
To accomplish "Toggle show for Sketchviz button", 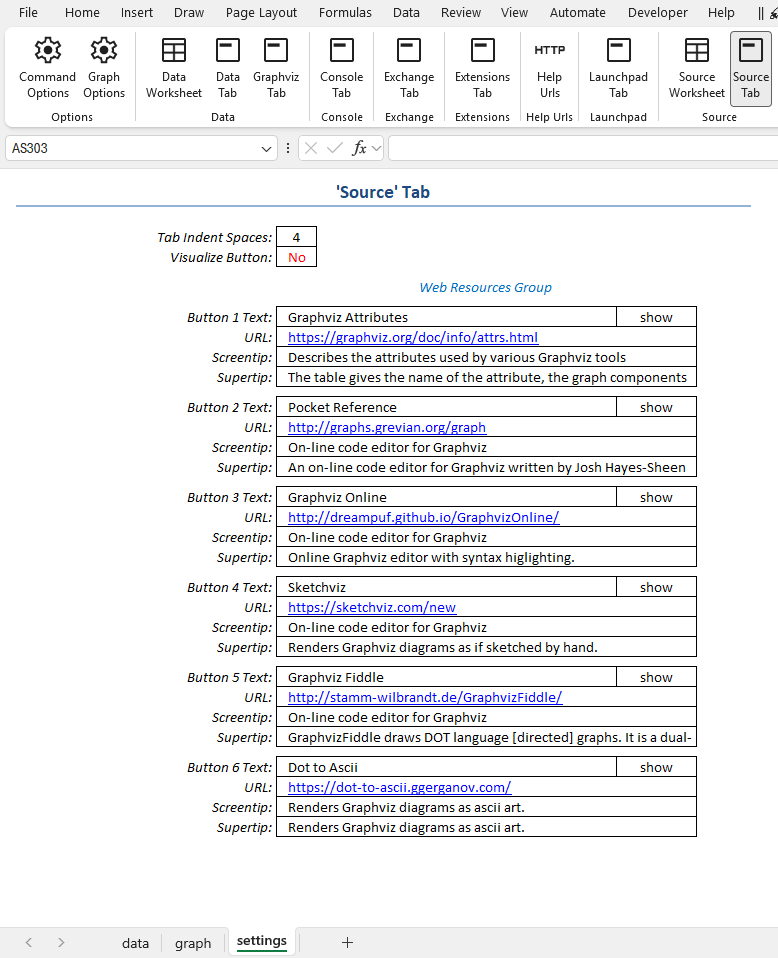I will click(x=656, y=587).
